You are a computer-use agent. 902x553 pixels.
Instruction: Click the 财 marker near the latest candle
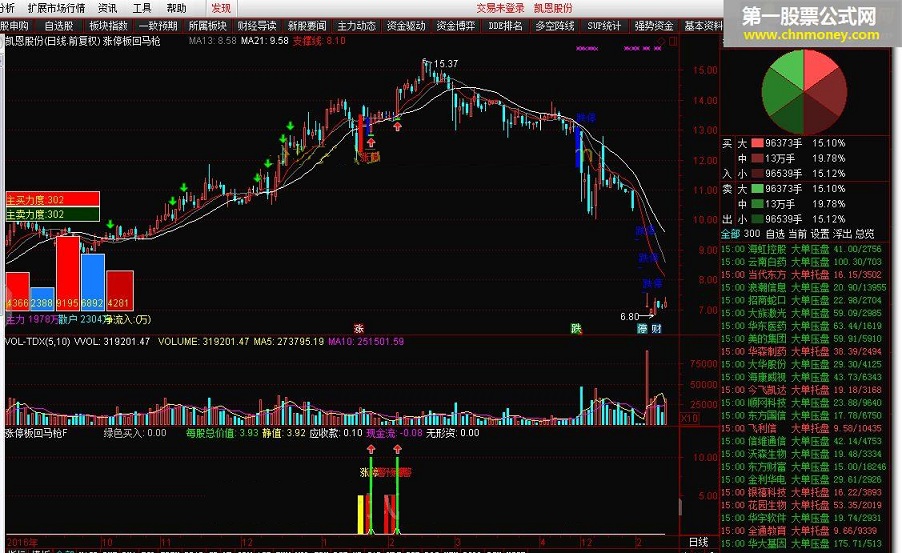tap(656, 329)
